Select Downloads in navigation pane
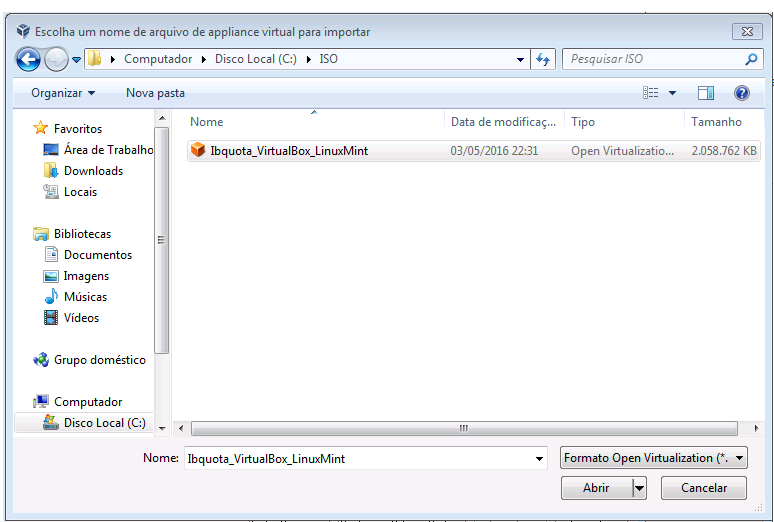 pos(93,171)
